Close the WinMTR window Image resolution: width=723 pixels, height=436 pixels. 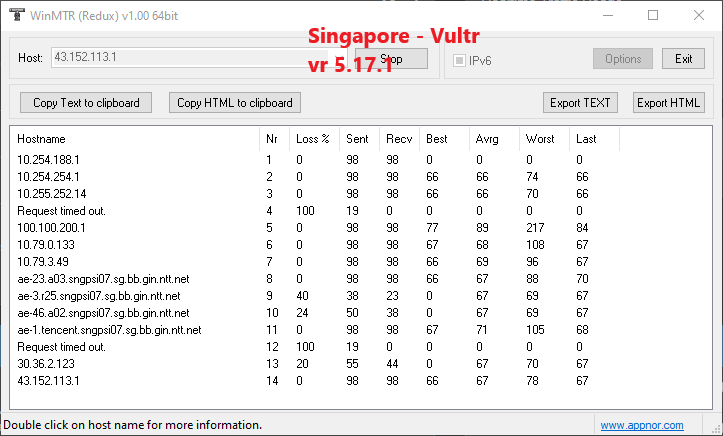tap(699, 15)
